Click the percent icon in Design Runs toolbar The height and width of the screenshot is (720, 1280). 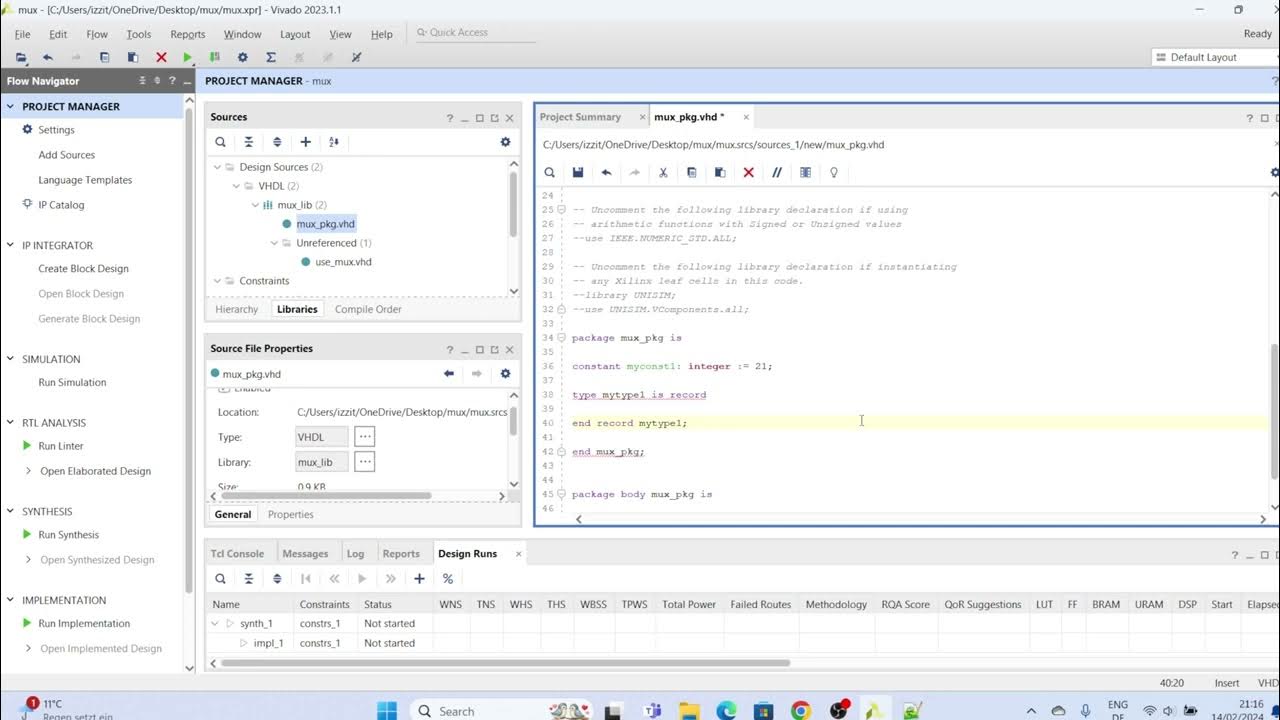[448, 578]
